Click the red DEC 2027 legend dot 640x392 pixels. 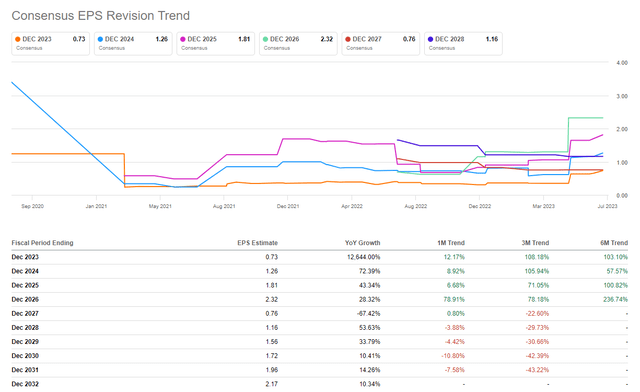coord(348,39)
